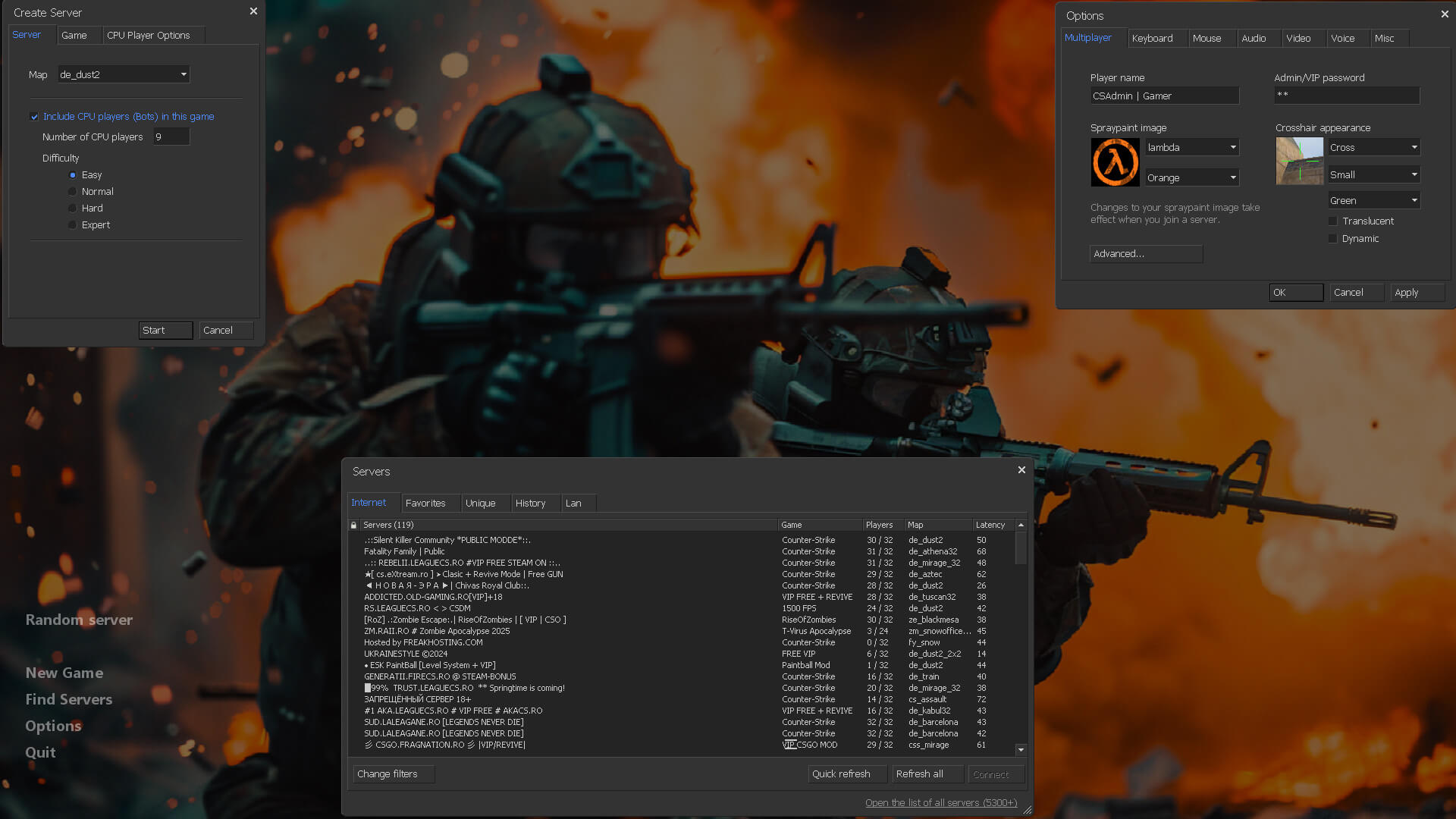Select the Multiplayer options tab
Screen dimensions: 1456x819
1094,38
